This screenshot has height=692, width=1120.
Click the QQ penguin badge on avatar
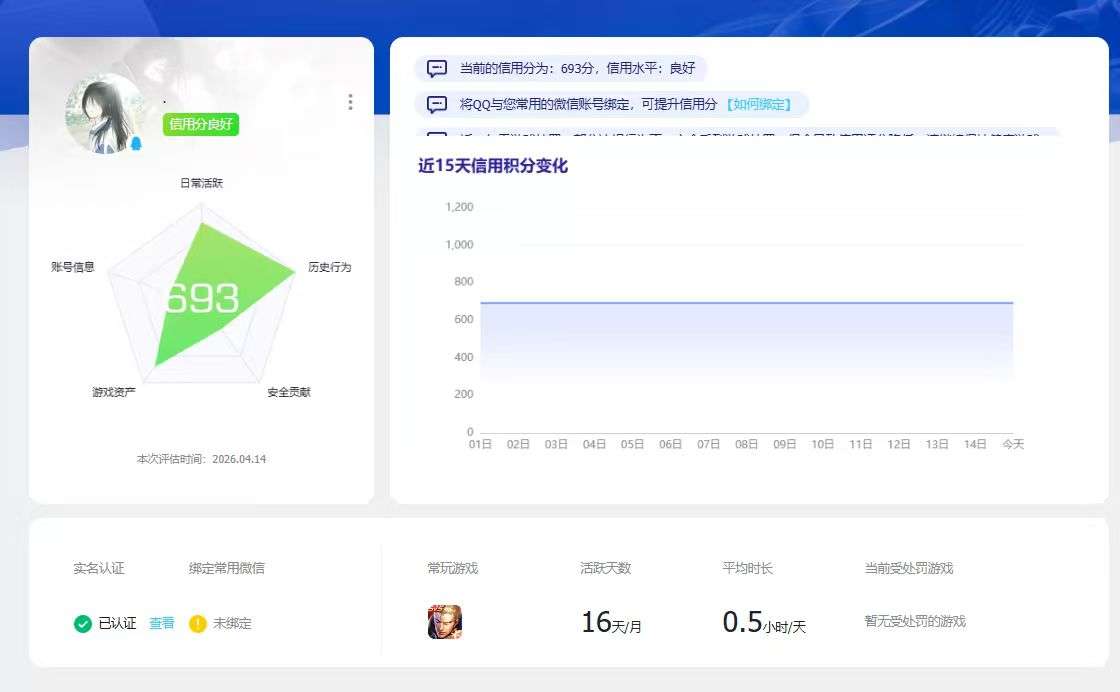pyautogui.click(x=136, y=144)
